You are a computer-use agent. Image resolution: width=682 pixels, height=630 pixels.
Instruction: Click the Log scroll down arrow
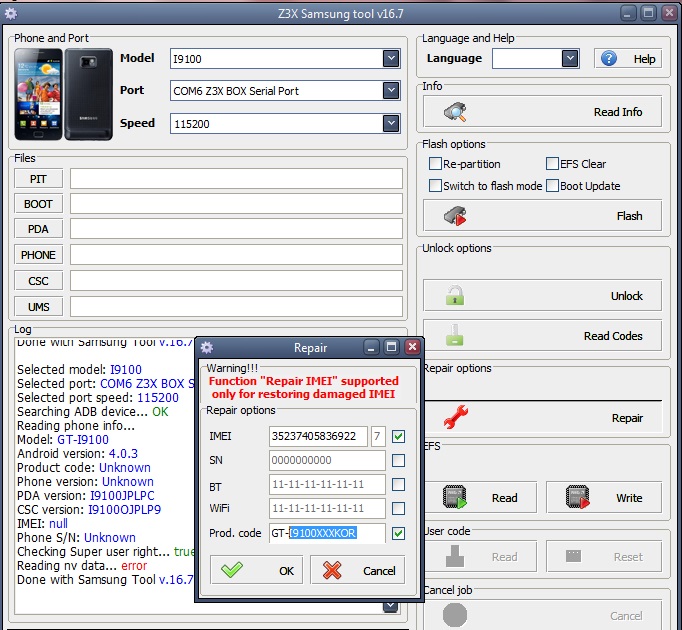391,606
